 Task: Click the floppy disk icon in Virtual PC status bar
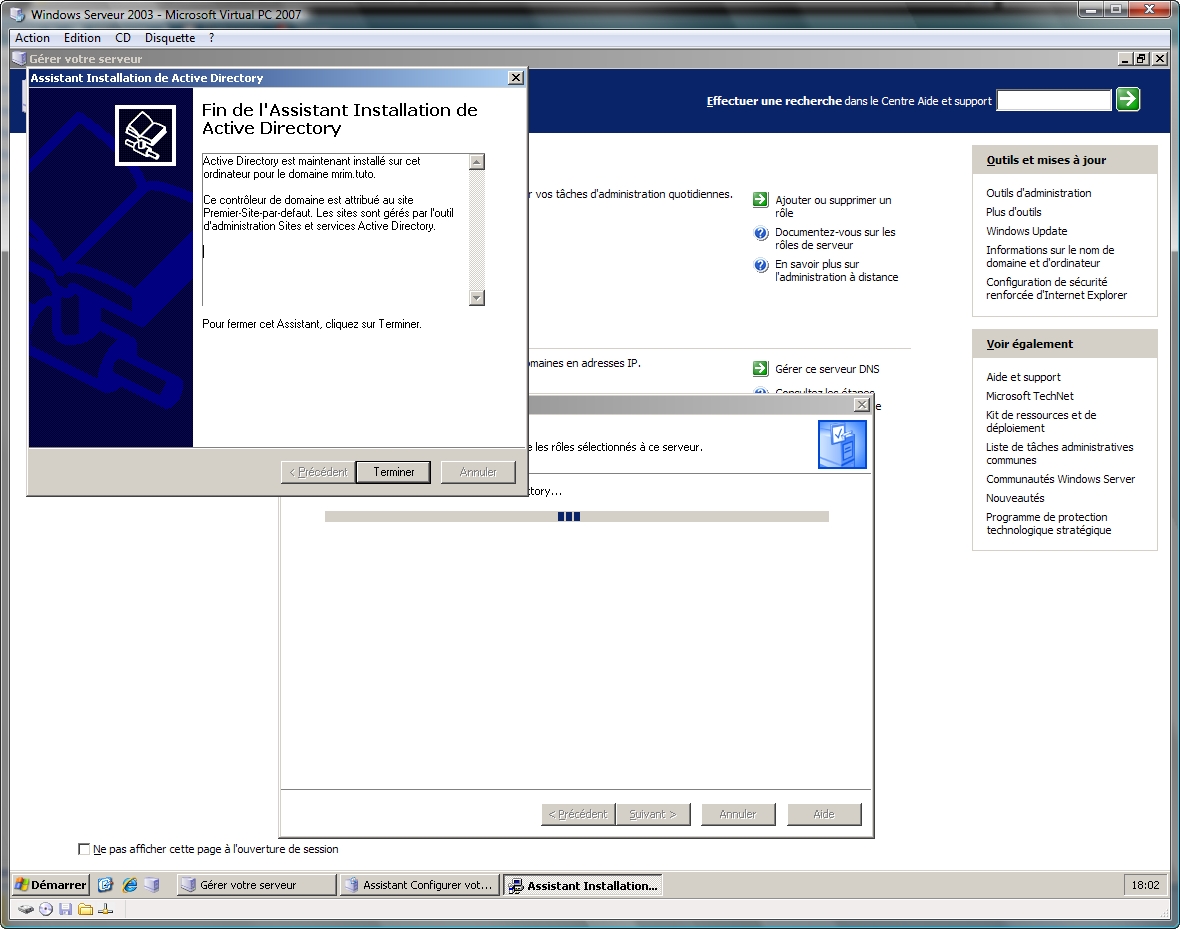[x=65, y=909]
